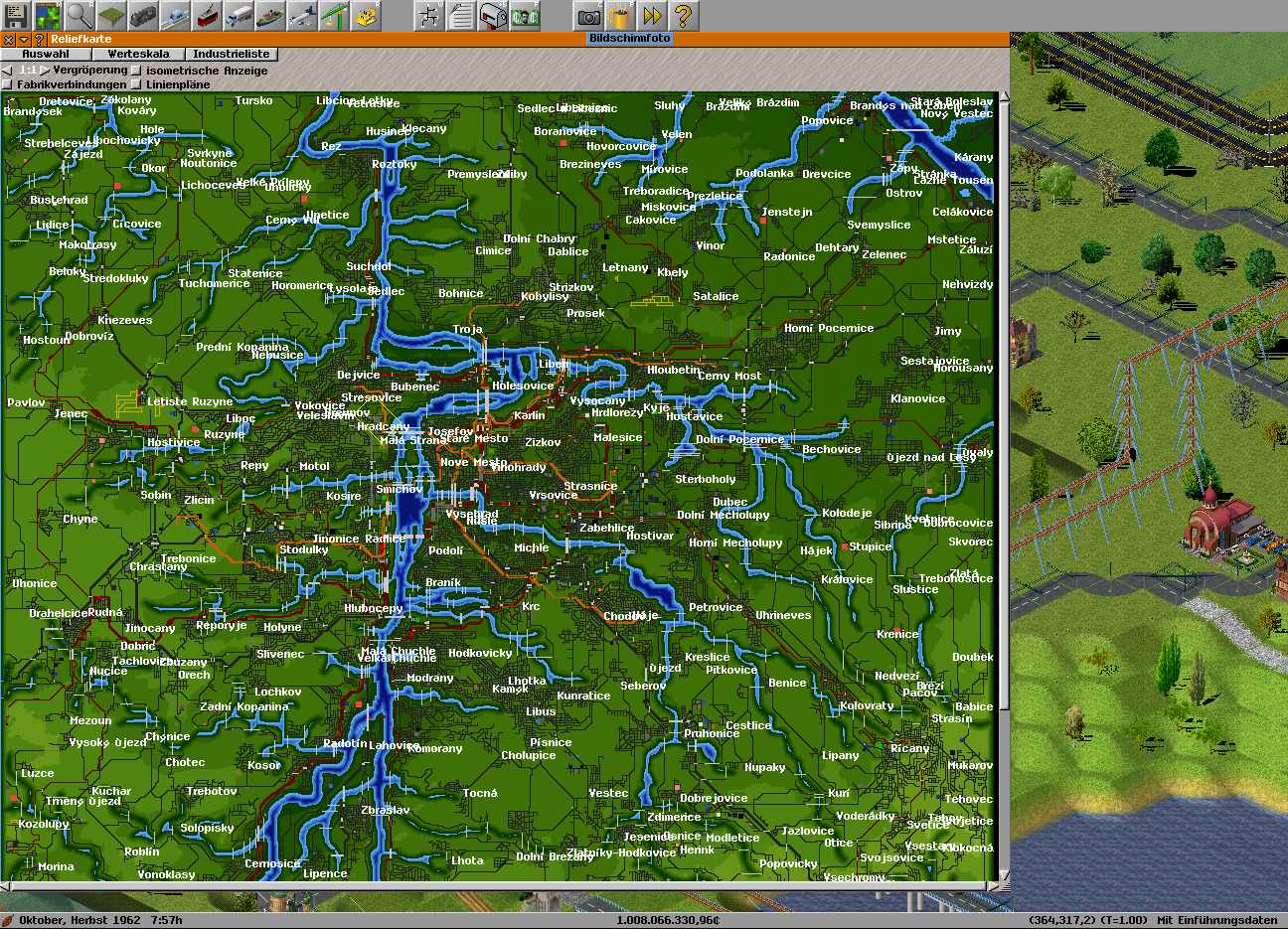Image resolution: width=1288 pixels, height=929 pixels.
Task: Open the magnifying glass inspection tool
Action: 80,16
